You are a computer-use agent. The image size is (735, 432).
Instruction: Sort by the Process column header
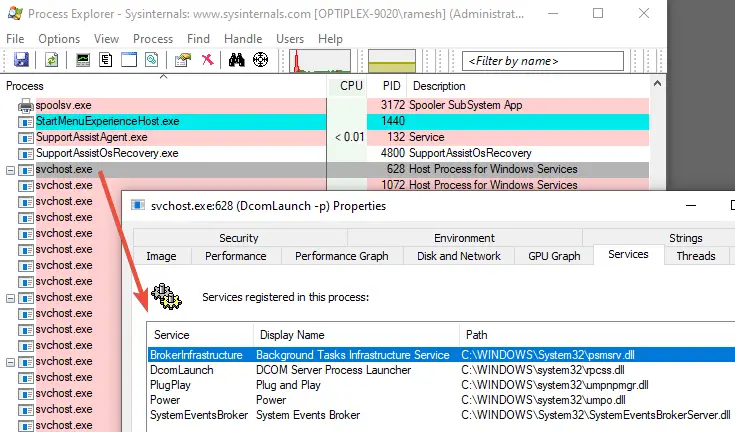[x=163, y=86]
